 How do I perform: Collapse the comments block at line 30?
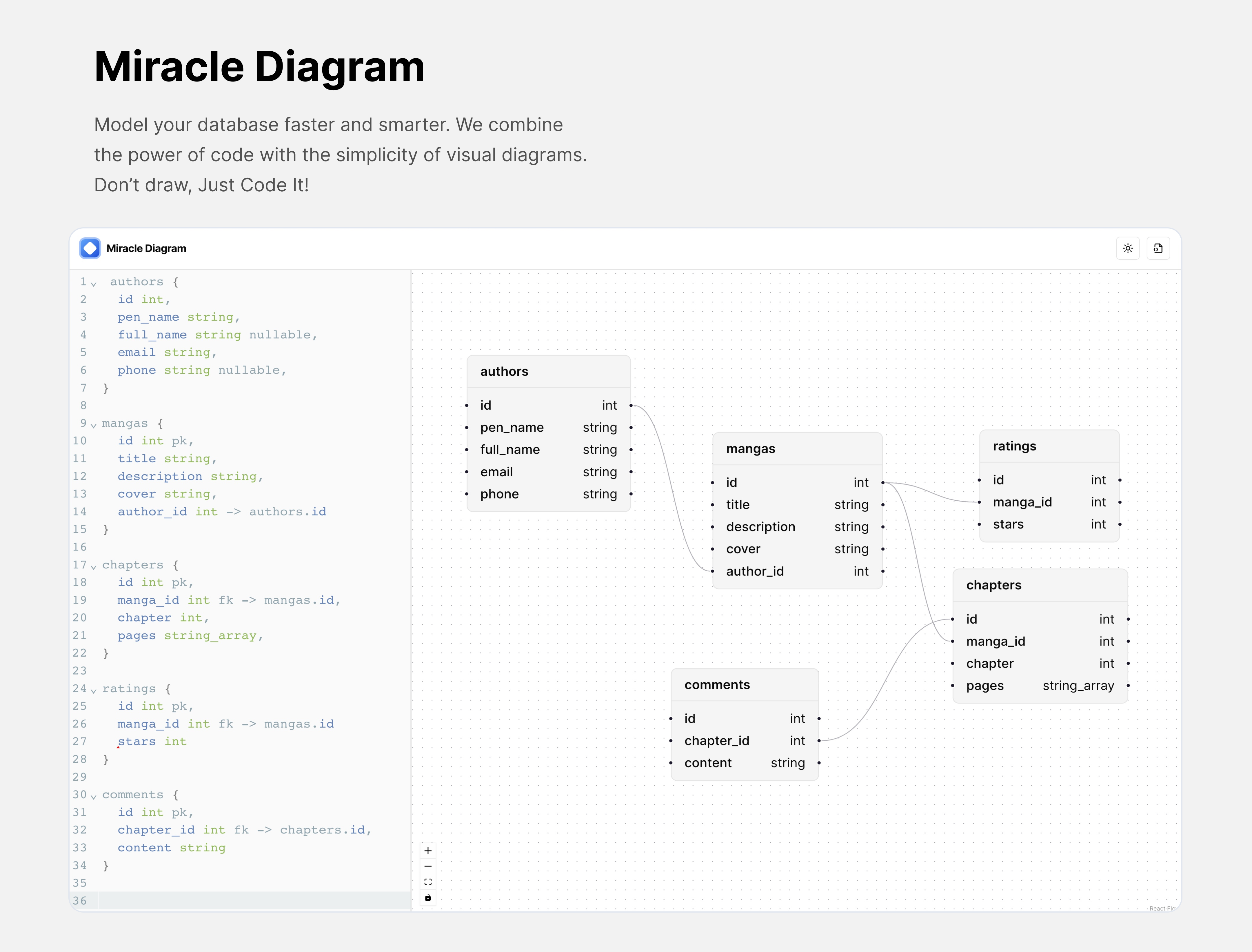tap(94, 796)
